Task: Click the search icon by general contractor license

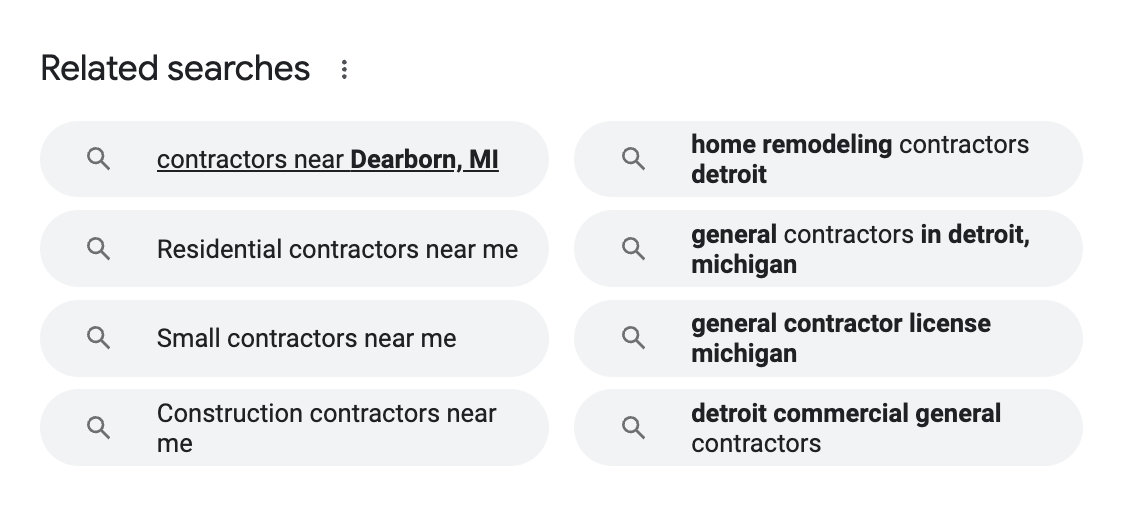Action: coord(633,338)
